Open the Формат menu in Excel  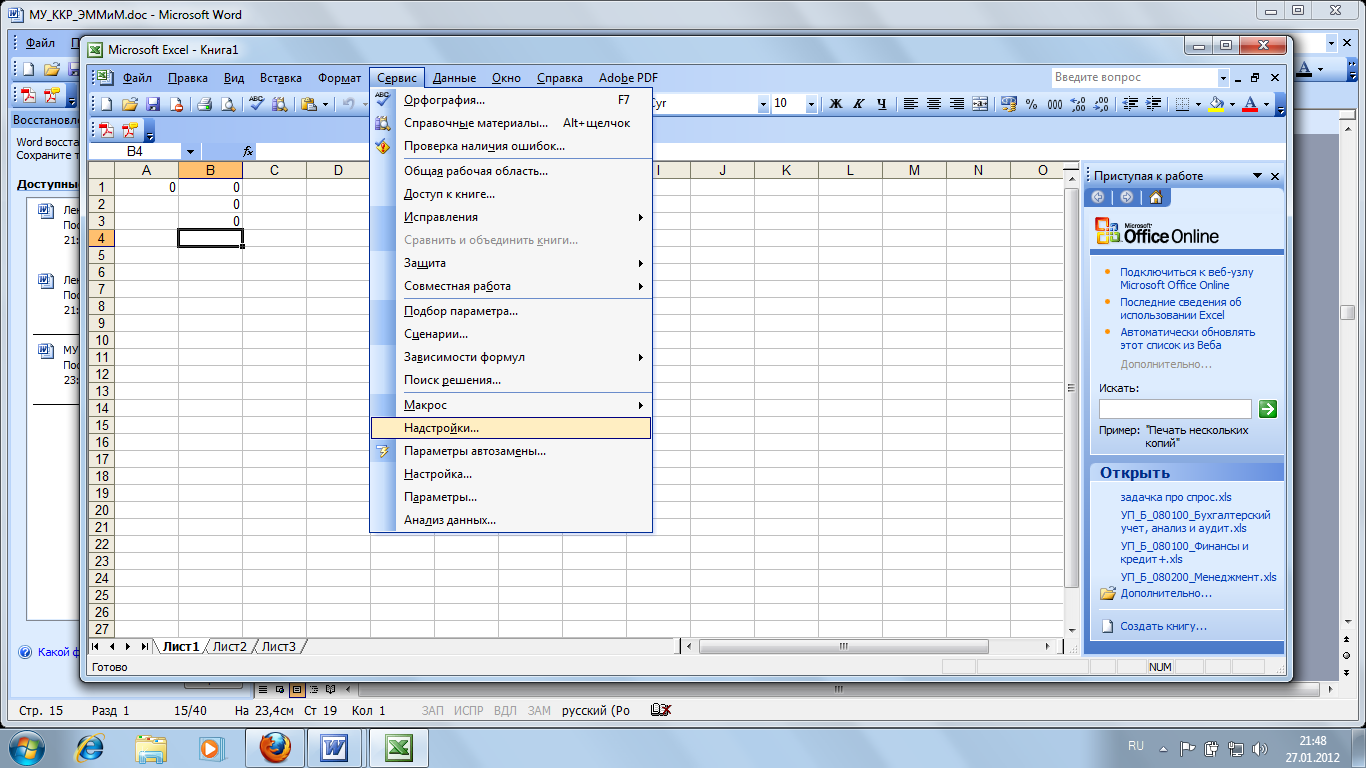[339, 78]
